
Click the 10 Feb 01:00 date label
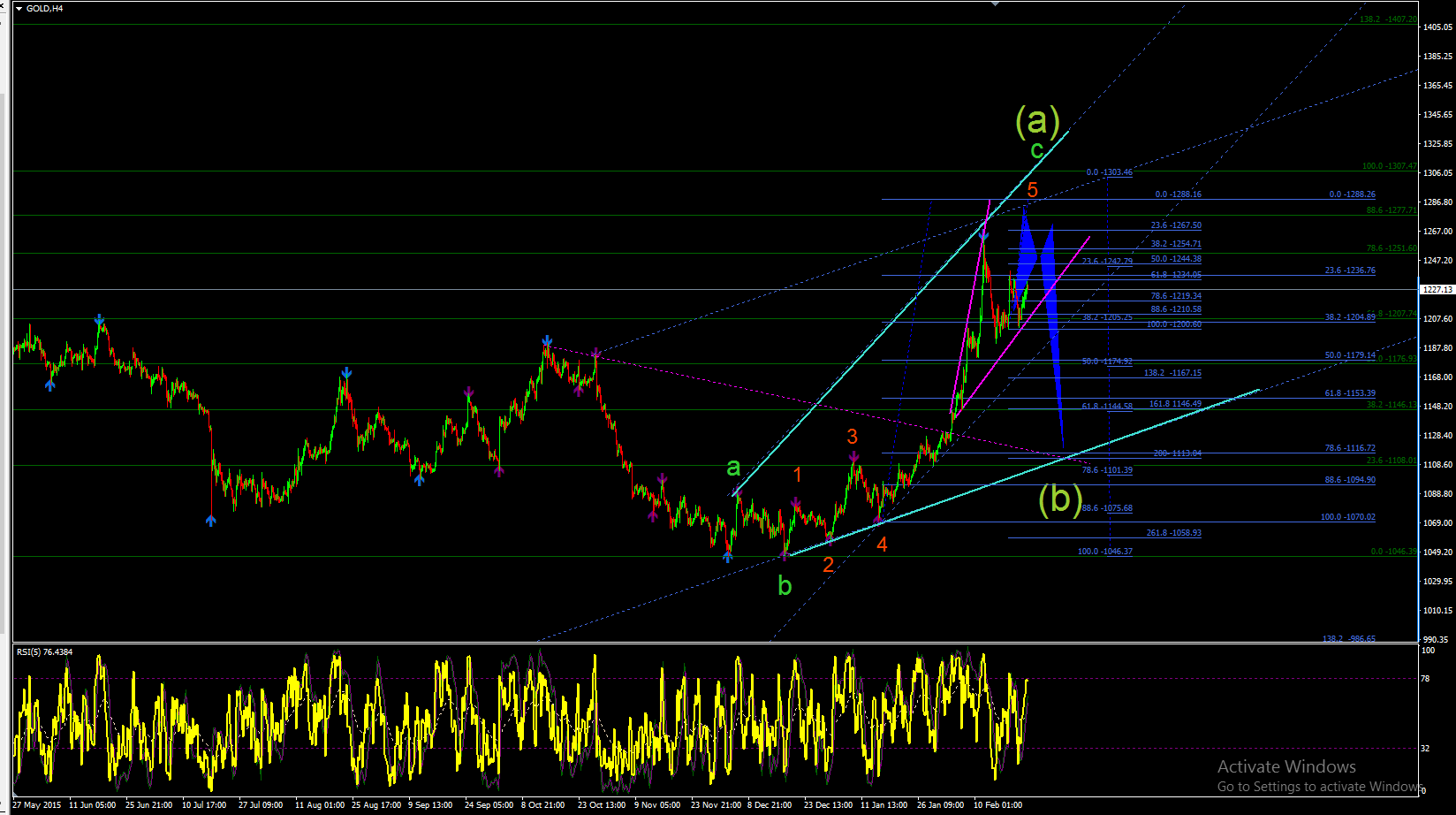(998, 805)
